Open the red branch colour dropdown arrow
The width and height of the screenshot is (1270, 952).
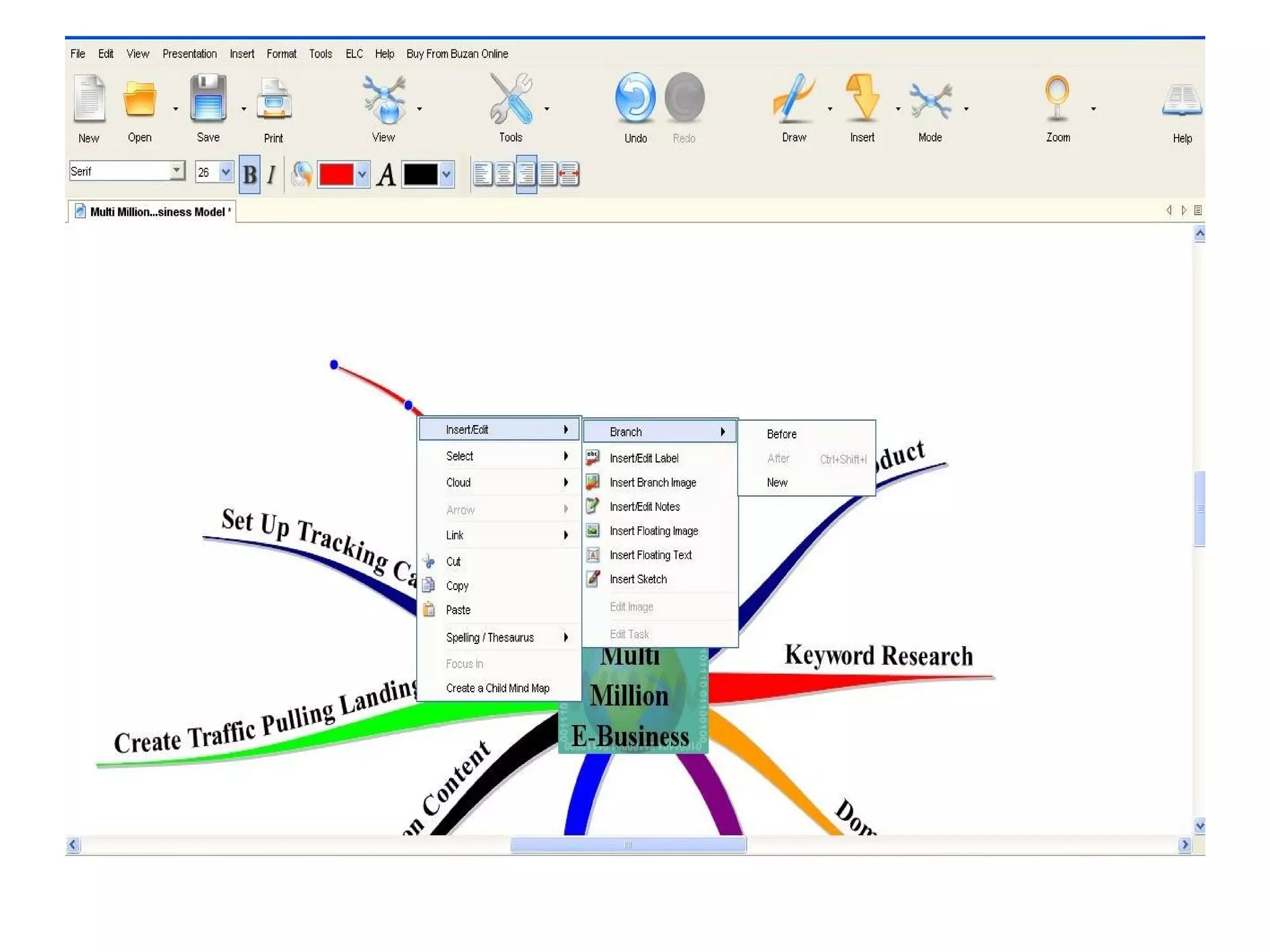(x=362, y=175)
